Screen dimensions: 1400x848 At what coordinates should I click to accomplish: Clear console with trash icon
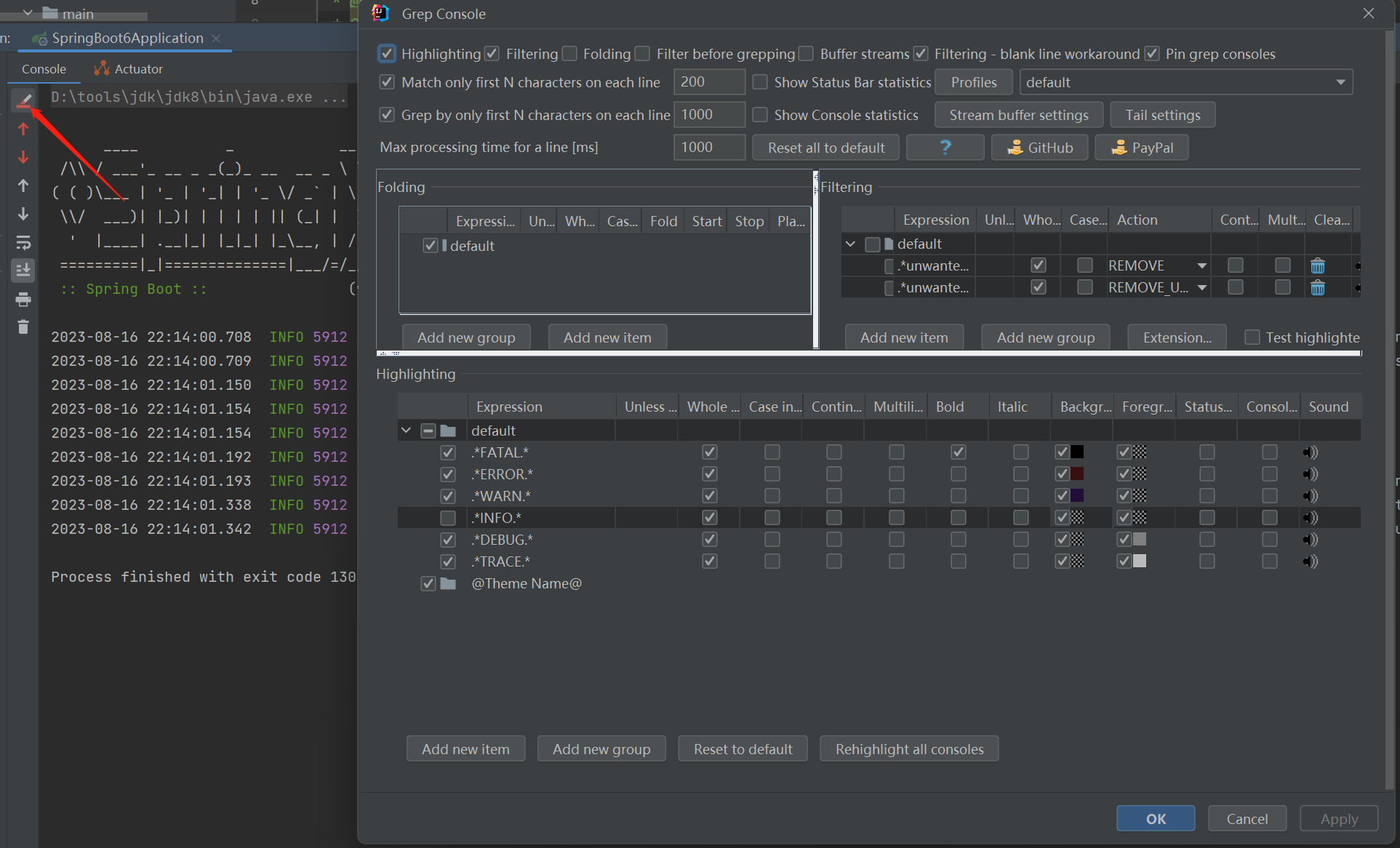point(23,327)
